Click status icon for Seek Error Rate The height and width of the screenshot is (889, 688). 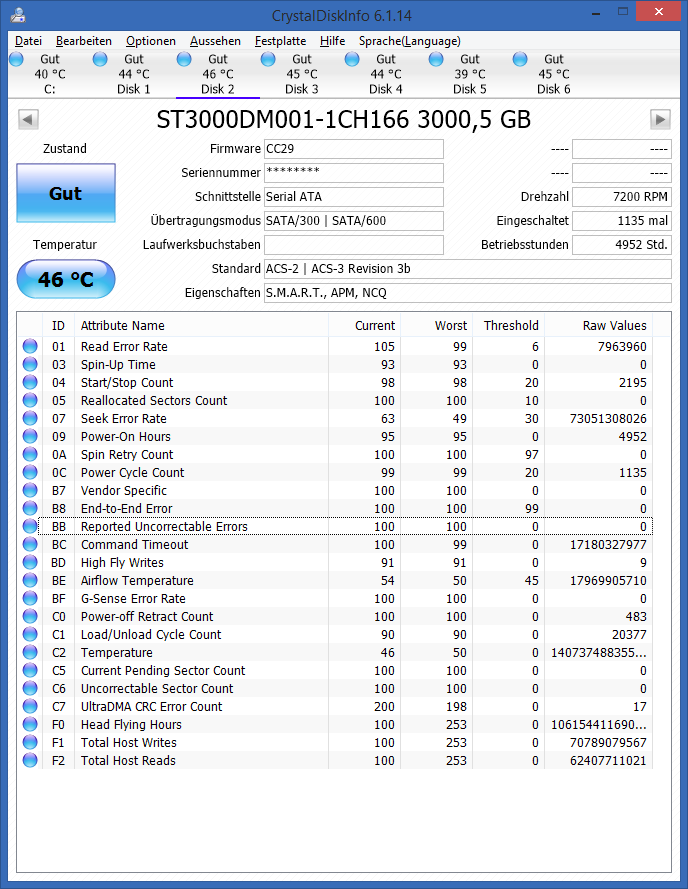tap(30, 418)
